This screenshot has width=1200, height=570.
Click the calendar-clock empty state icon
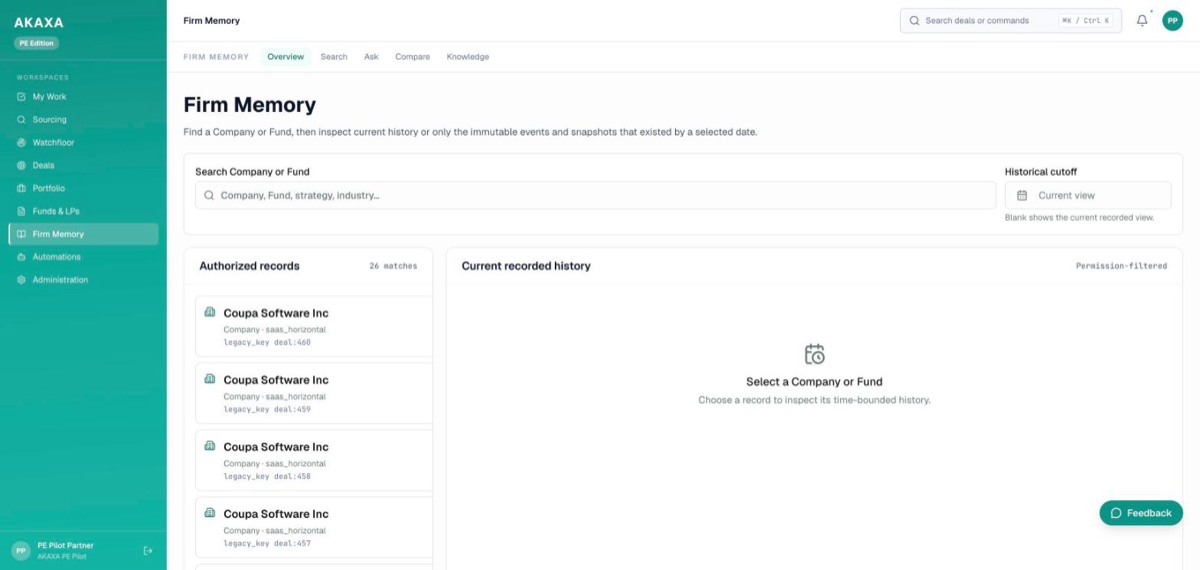click(x=814, y=354)
